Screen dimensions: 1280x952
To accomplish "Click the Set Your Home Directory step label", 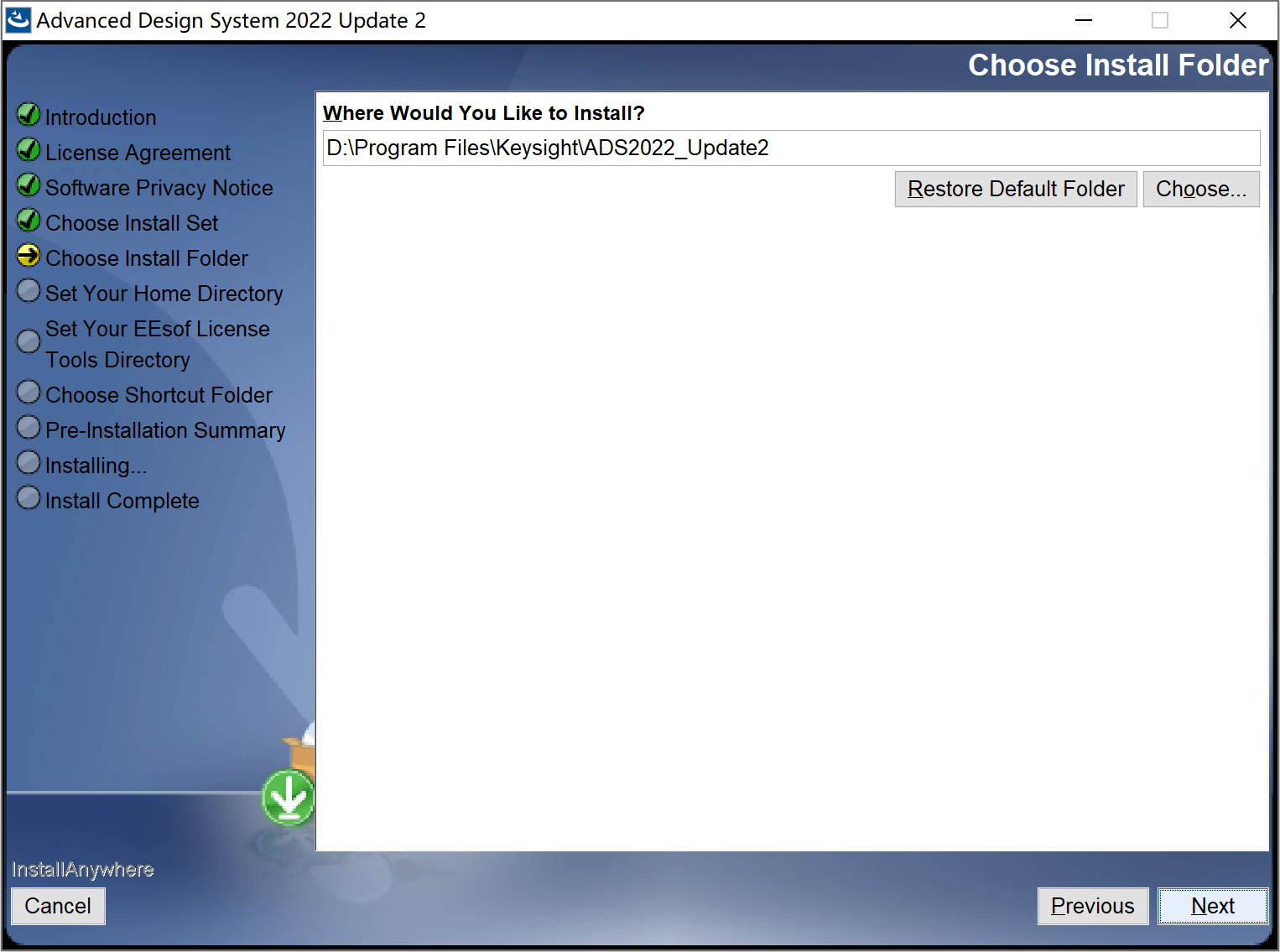I will pos(164,294).
